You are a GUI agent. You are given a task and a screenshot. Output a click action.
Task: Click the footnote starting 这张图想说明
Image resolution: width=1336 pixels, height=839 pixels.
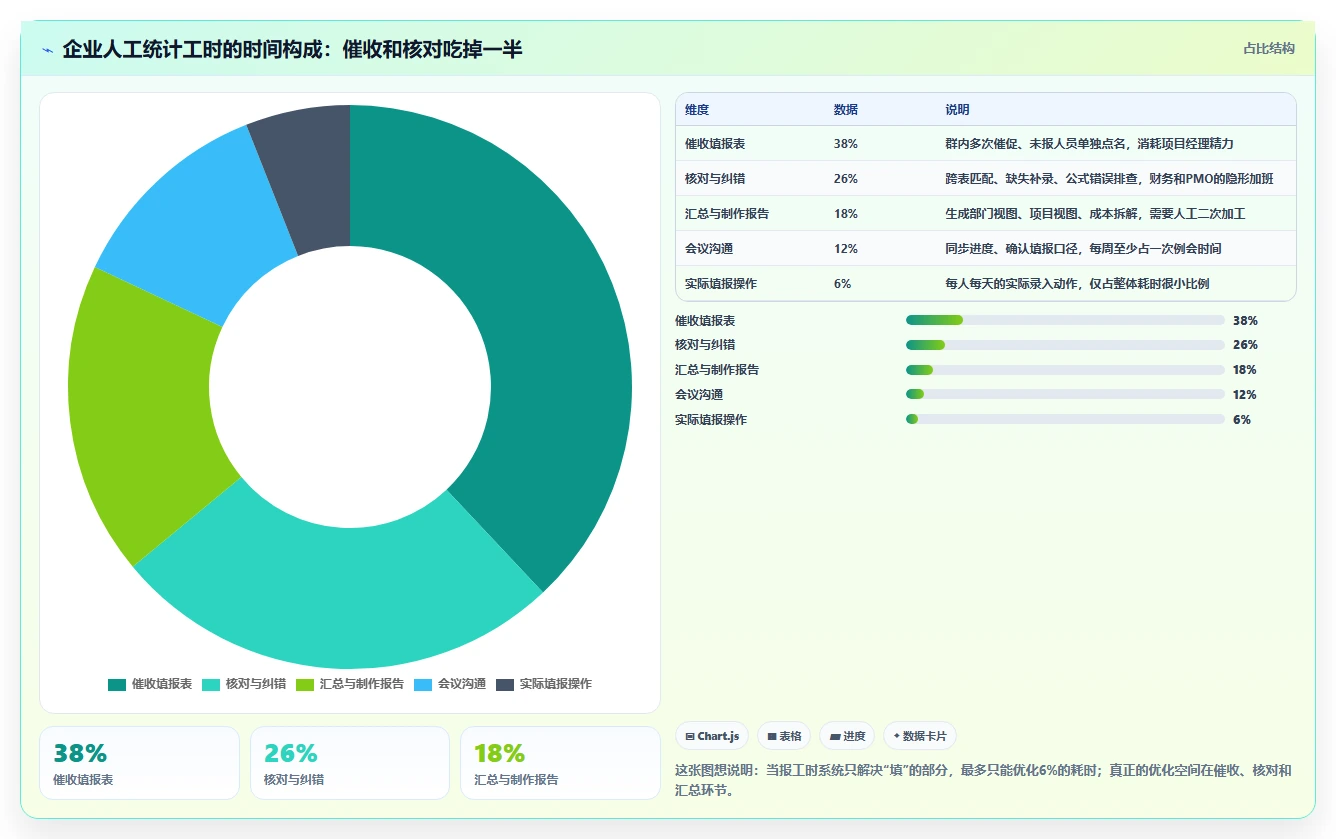click(984, 780)
